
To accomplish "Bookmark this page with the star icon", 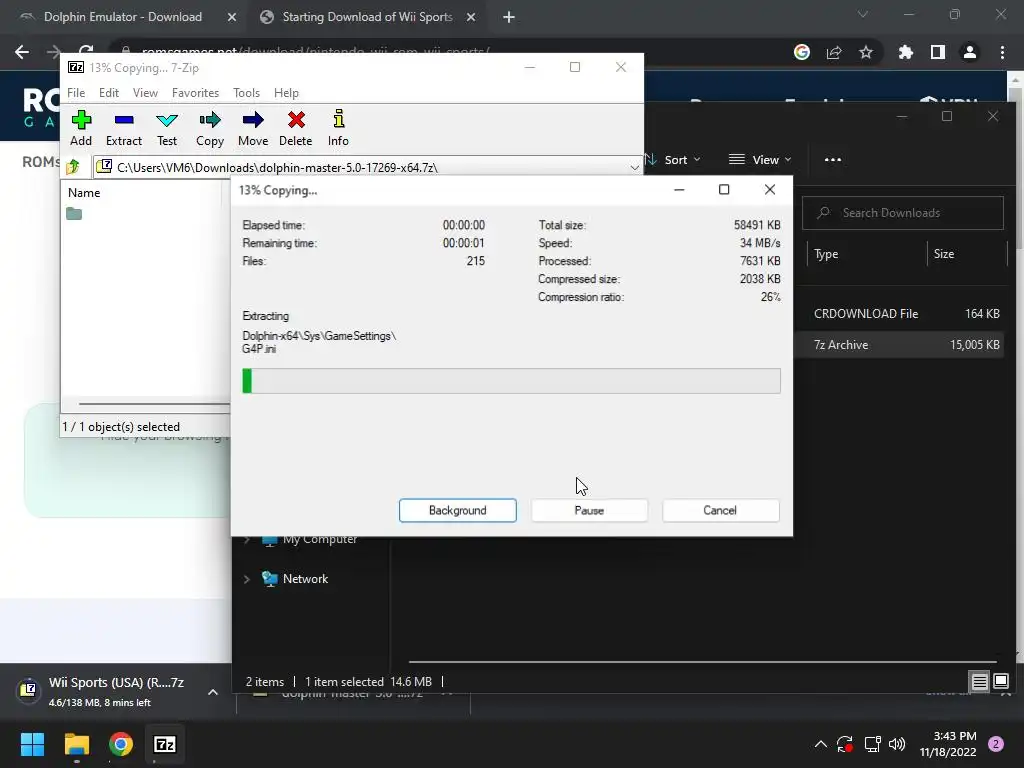I will [x=866, y=52].
